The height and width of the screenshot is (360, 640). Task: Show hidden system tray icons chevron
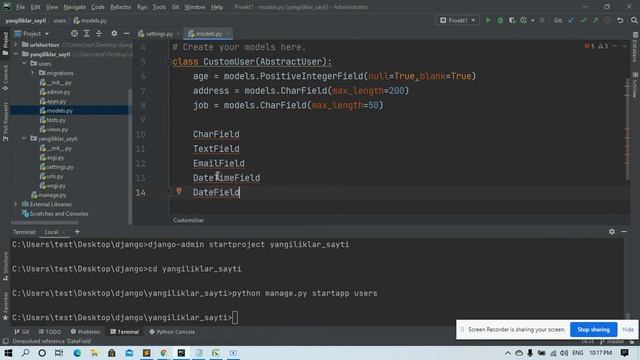(x=507, y=353)
